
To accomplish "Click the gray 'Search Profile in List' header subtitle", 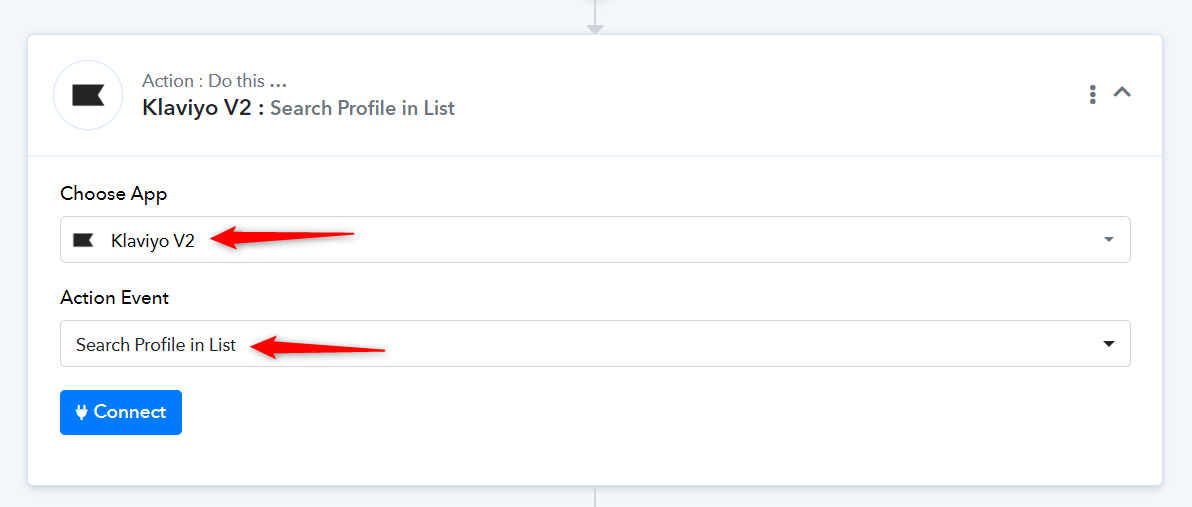I will point(363,108).
